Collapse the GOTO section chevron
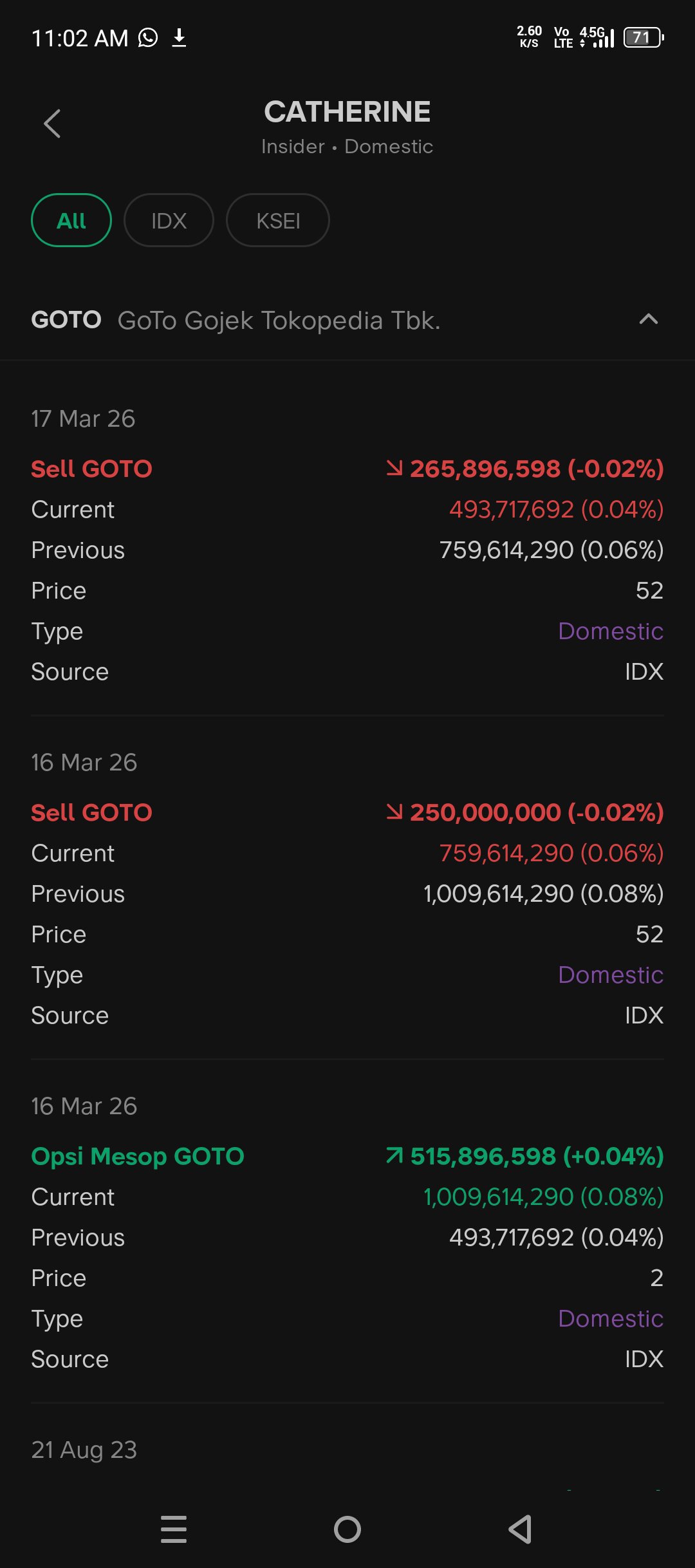Viewport: 695px width, 1568px height. [648, 319]
